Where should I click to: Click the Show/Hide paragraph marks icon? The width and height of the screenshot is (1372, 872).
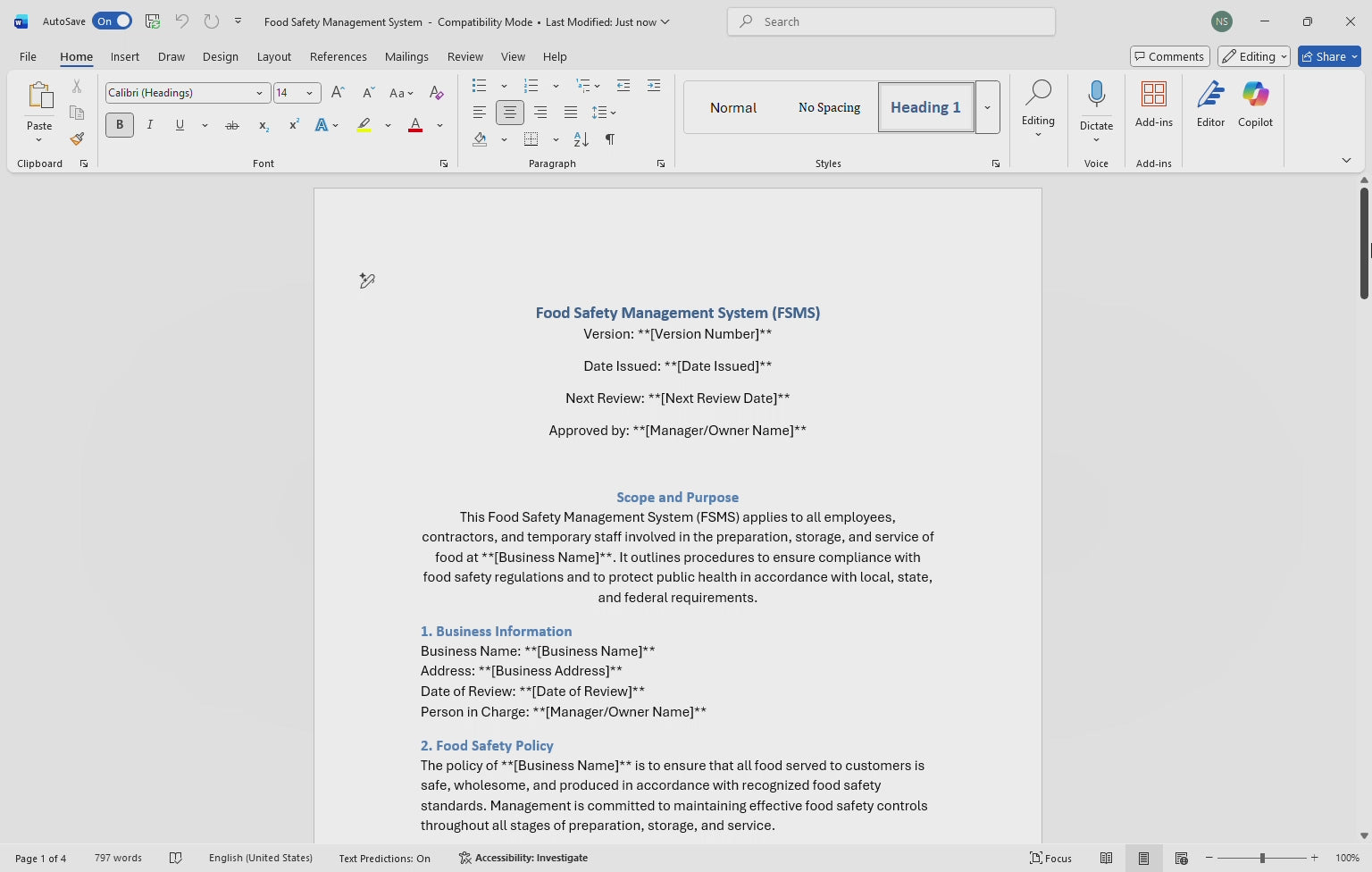click(x=610, y=139)
